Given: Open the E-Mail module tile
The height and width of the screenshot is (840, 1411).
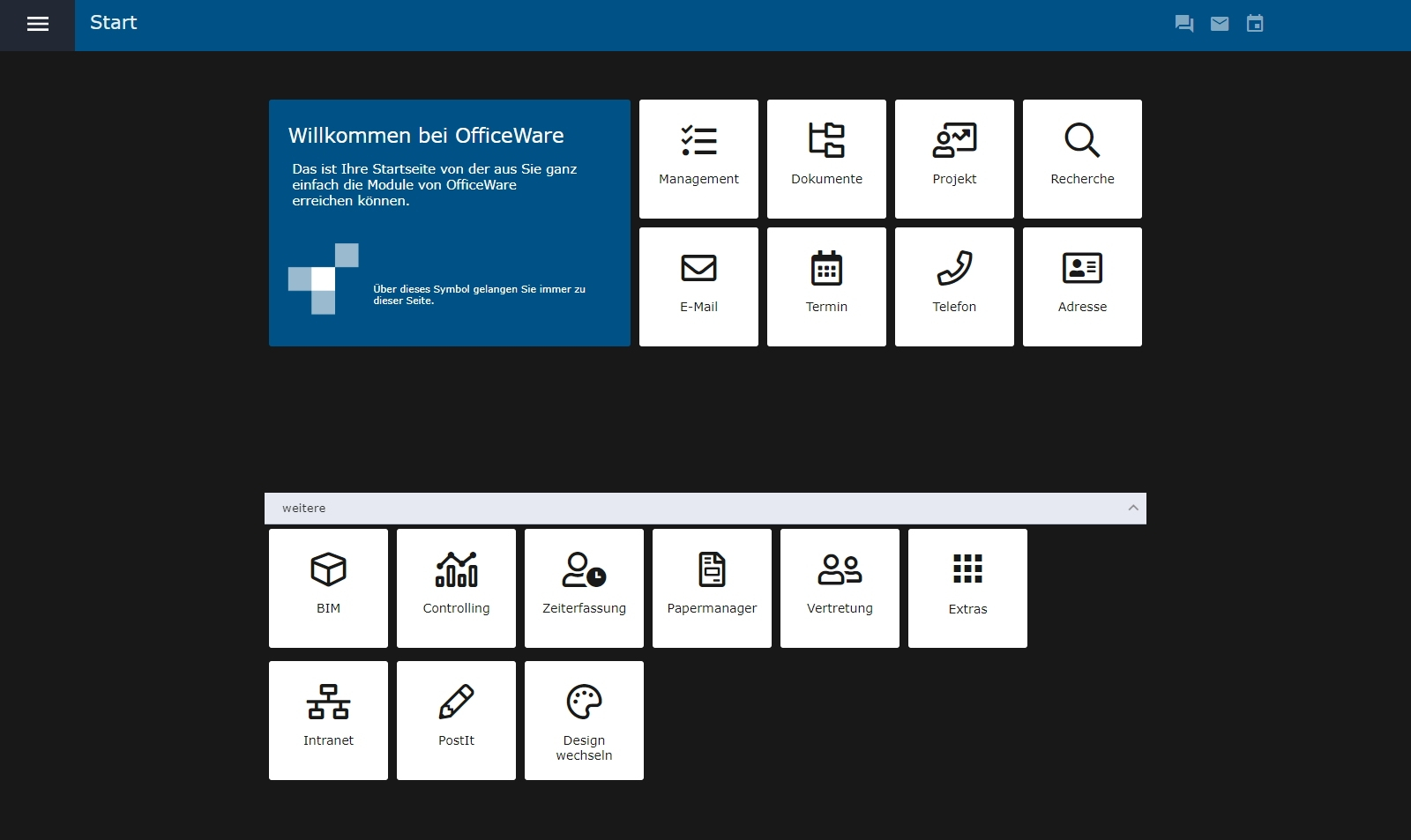Looking at the screenshot, I should click(x=698, y=286).
